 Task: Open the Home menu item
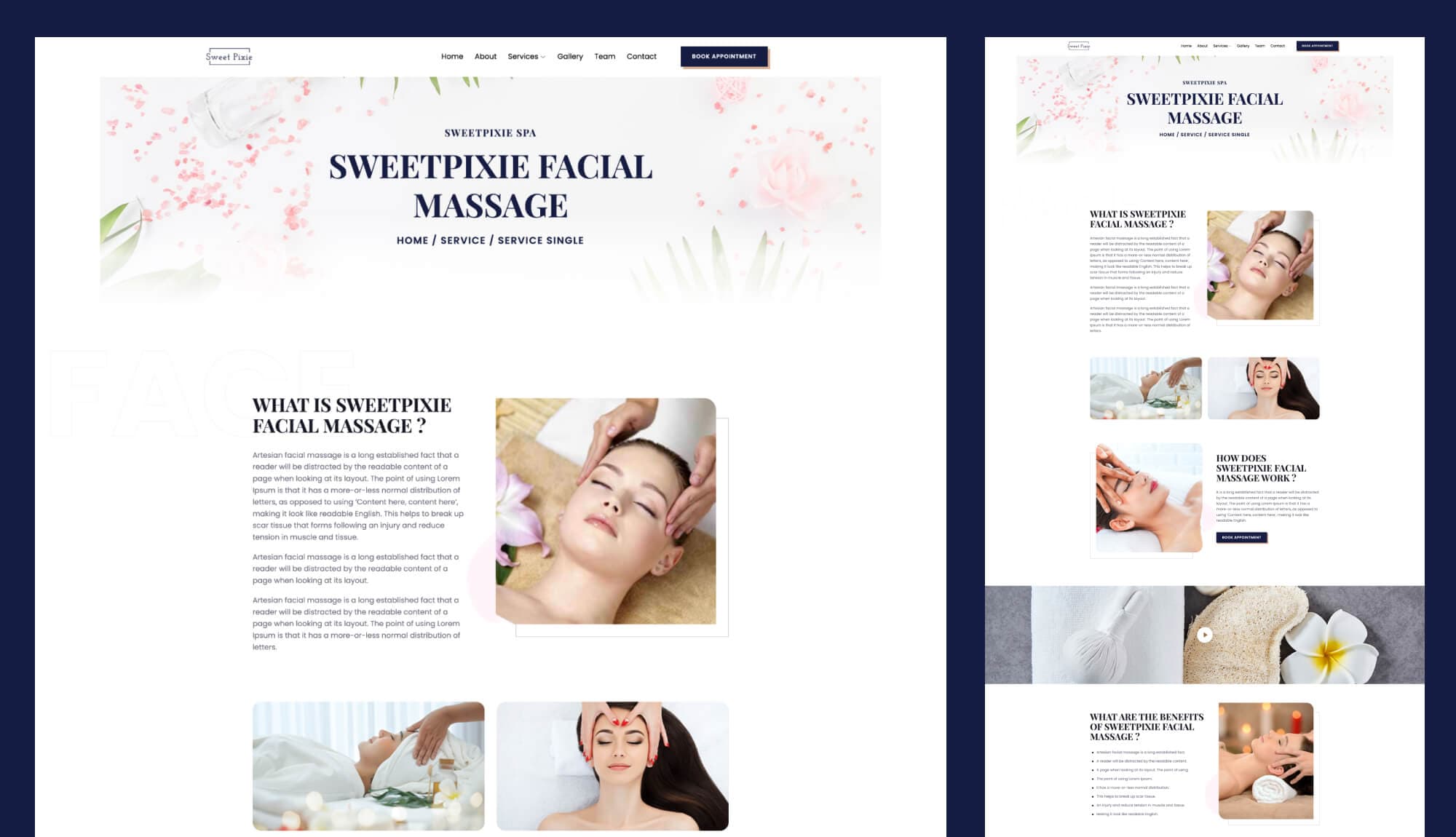click(x=452, y=56)
